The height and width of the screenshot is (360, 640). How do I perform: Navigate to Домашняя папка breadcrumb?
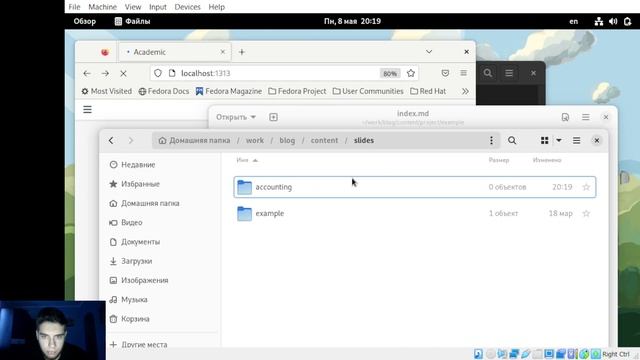click(x=194, y=140)
